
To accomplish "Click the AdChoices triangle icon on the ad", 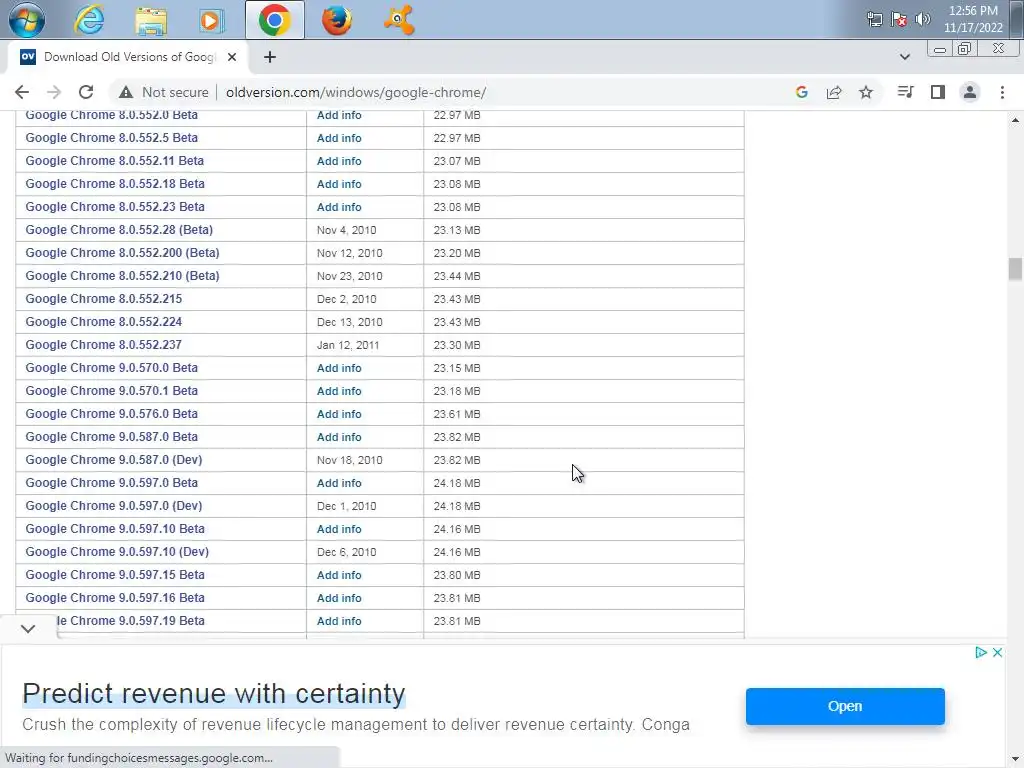I will coord(980,652).
